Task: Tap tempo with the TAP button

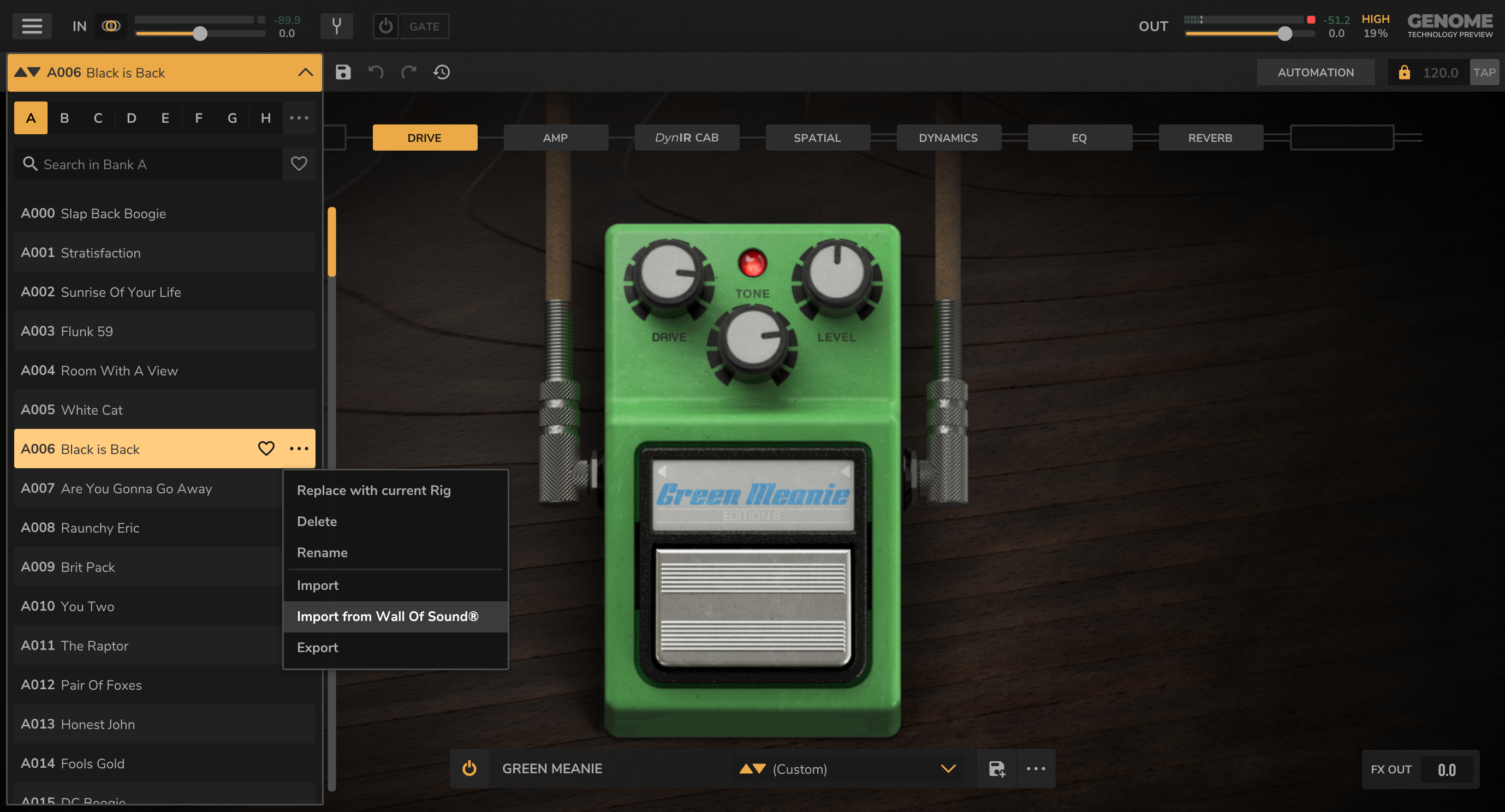Action: click(1484, 73)
